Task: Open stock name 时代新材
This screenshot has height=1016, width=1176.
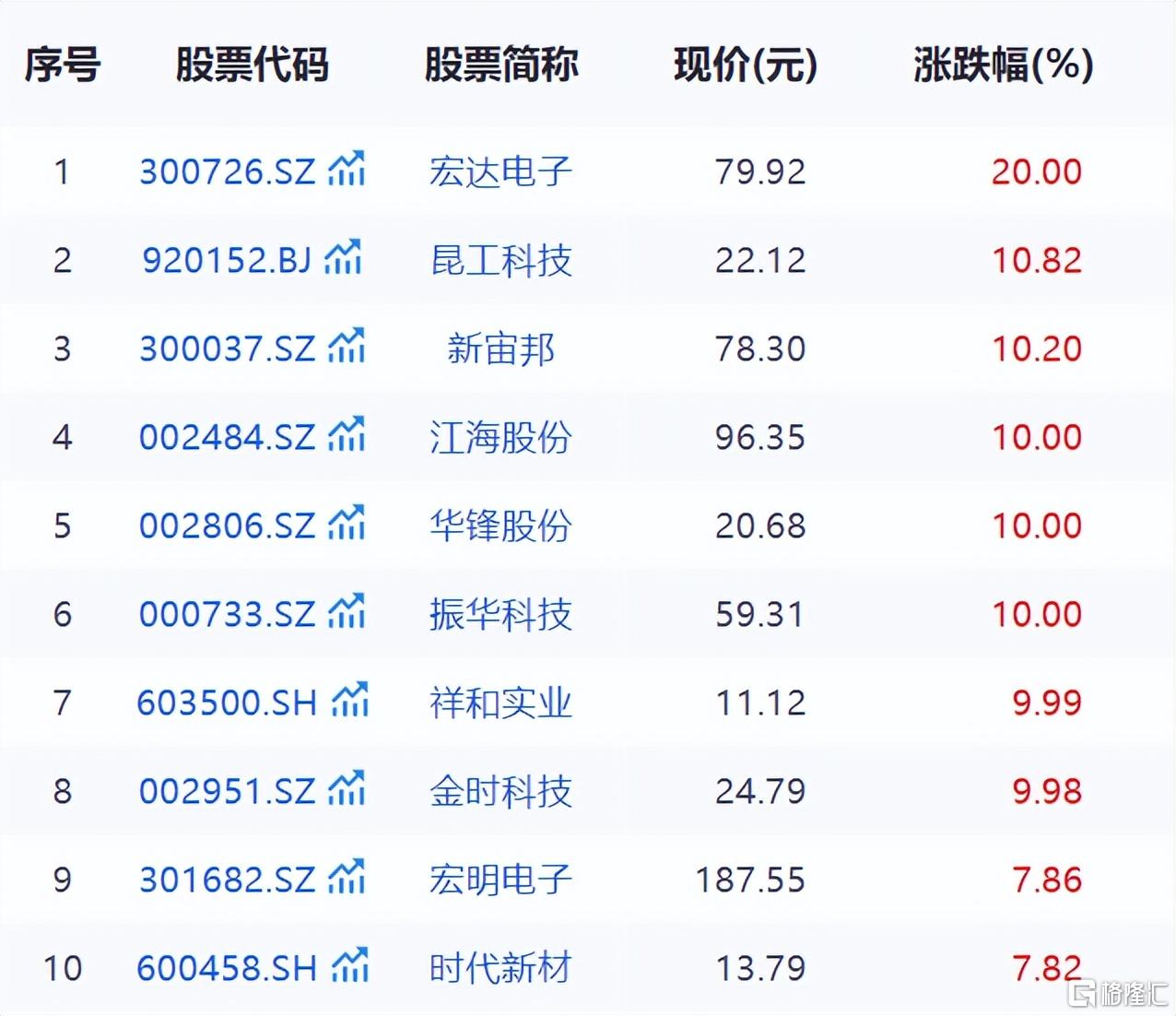Action: [x=500, y=968]
